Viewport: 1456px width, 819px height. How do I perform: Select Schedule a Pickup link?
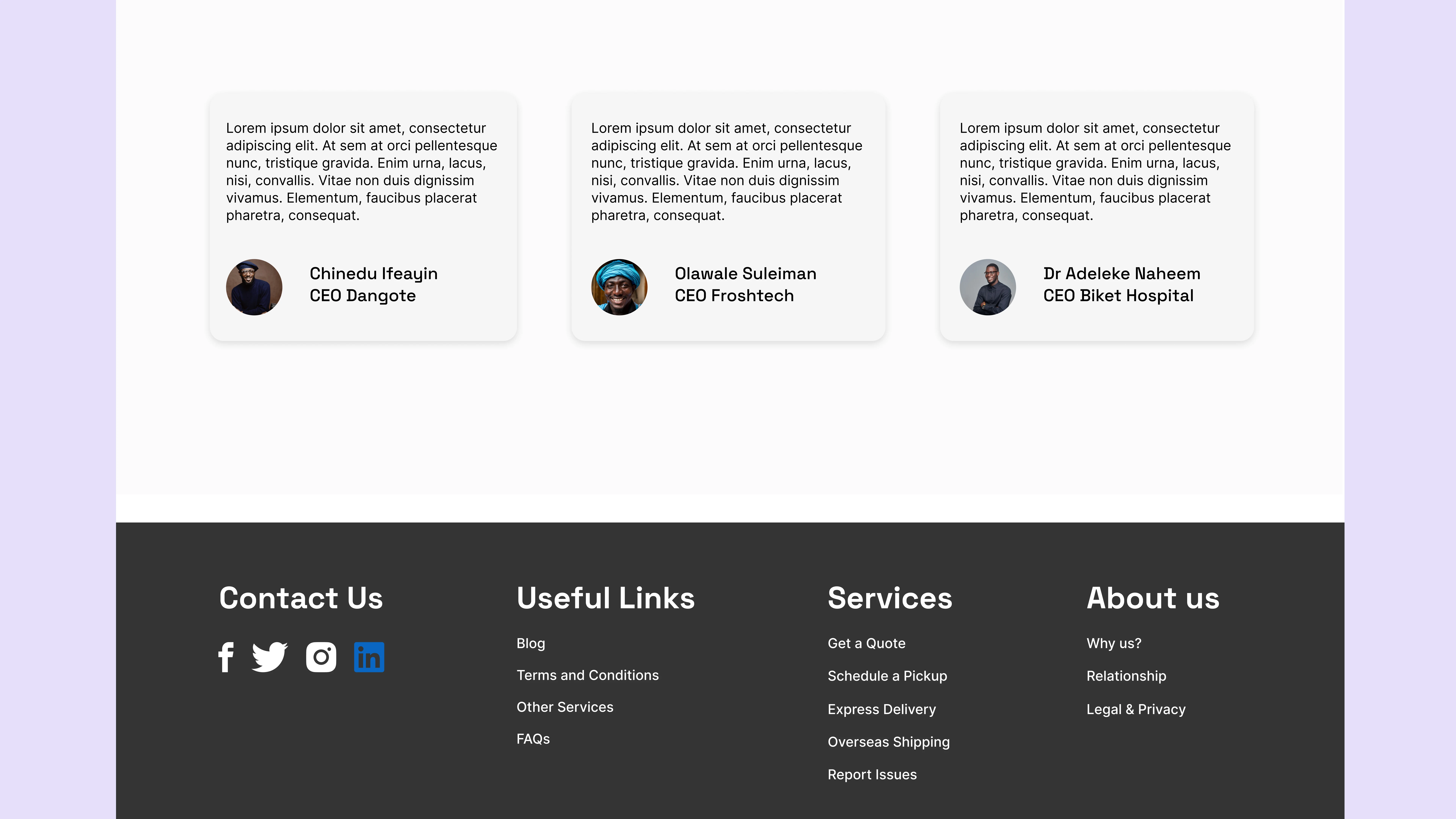(x=887, y=676)
